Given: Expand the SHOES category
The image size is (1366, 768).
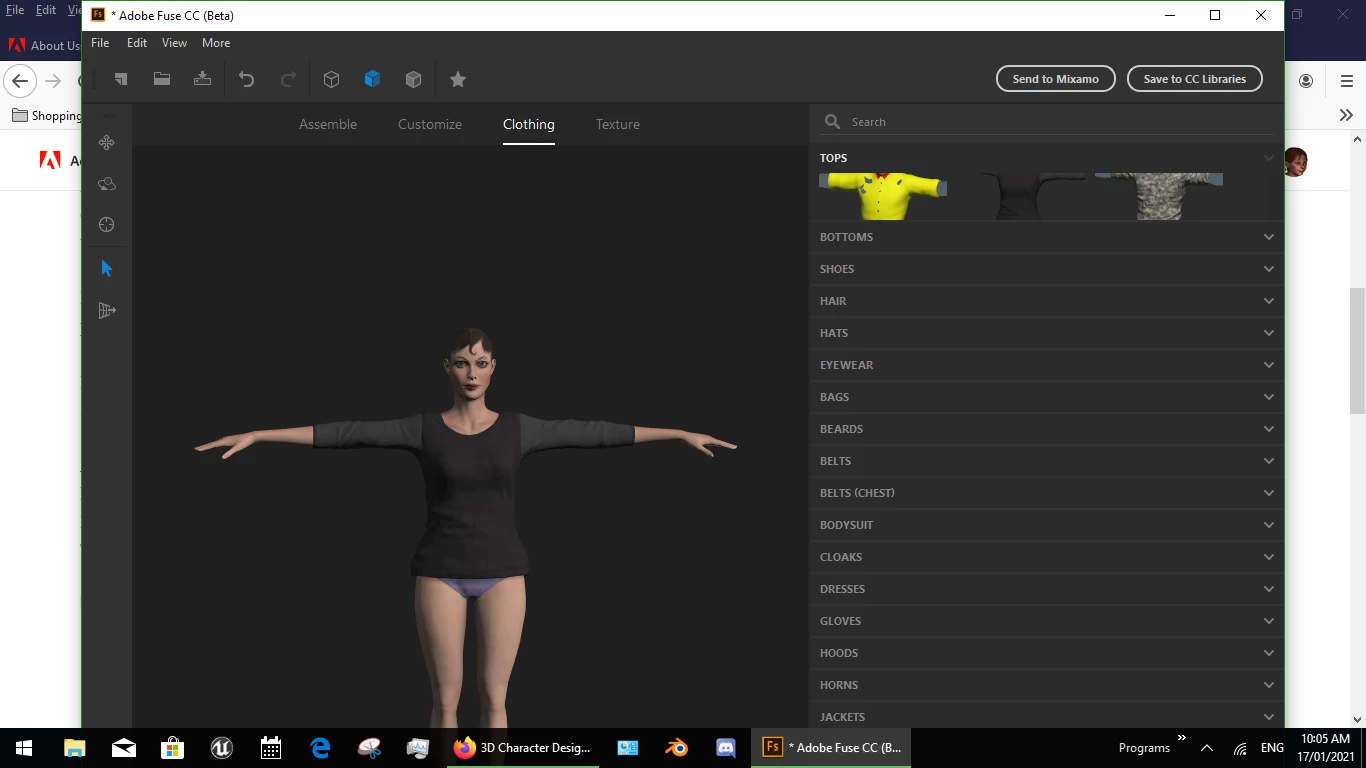Looking at the screenshot, I should pyautogui.click(x=1047, y=269).
